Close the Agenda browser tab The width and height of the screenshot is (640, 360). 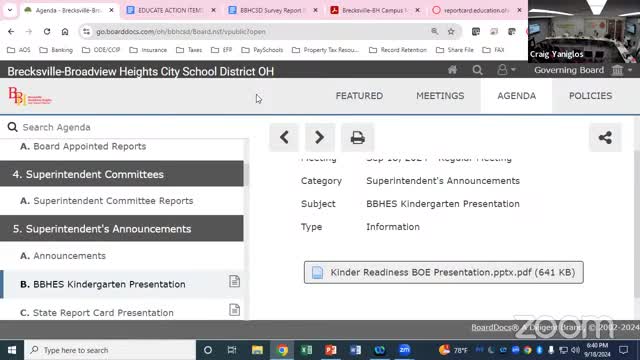point(111,10)
